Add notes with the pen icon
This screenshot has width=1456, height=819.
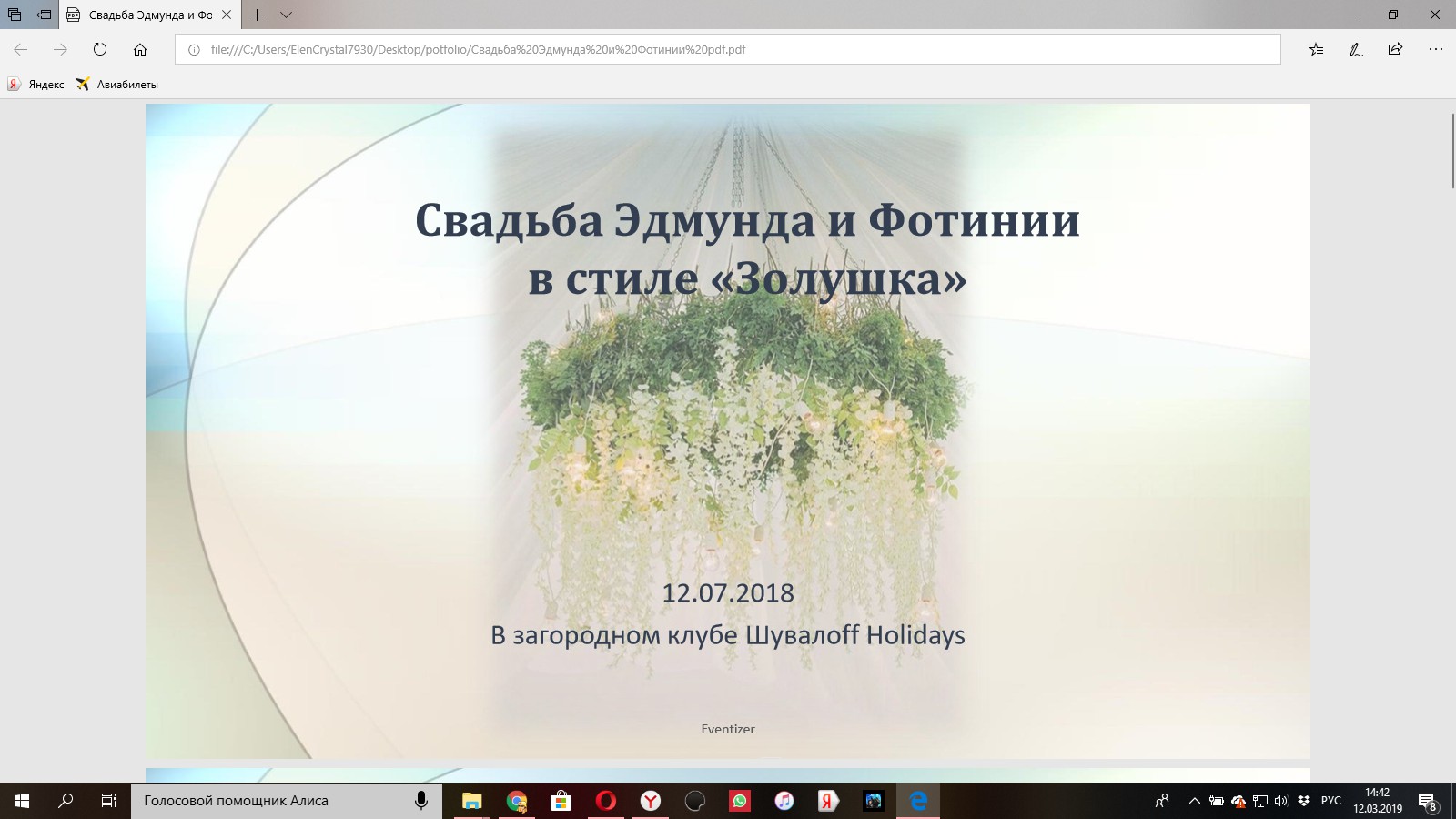(1356, 49)
